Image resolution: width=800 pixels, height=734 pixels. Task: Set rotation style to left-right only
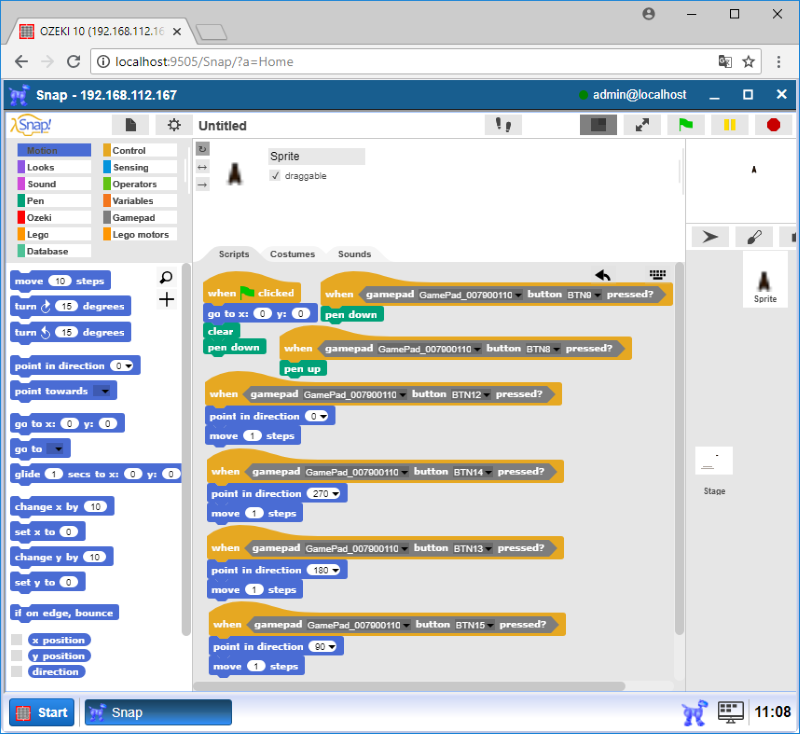coord(203,167)
